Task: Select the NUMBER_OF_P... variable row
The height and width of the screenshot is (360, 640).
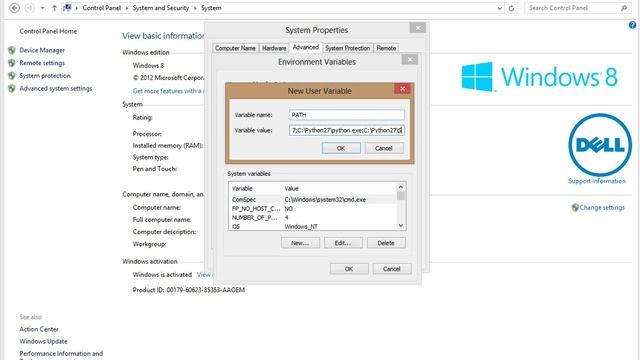Action: click(x=313, y=218)
